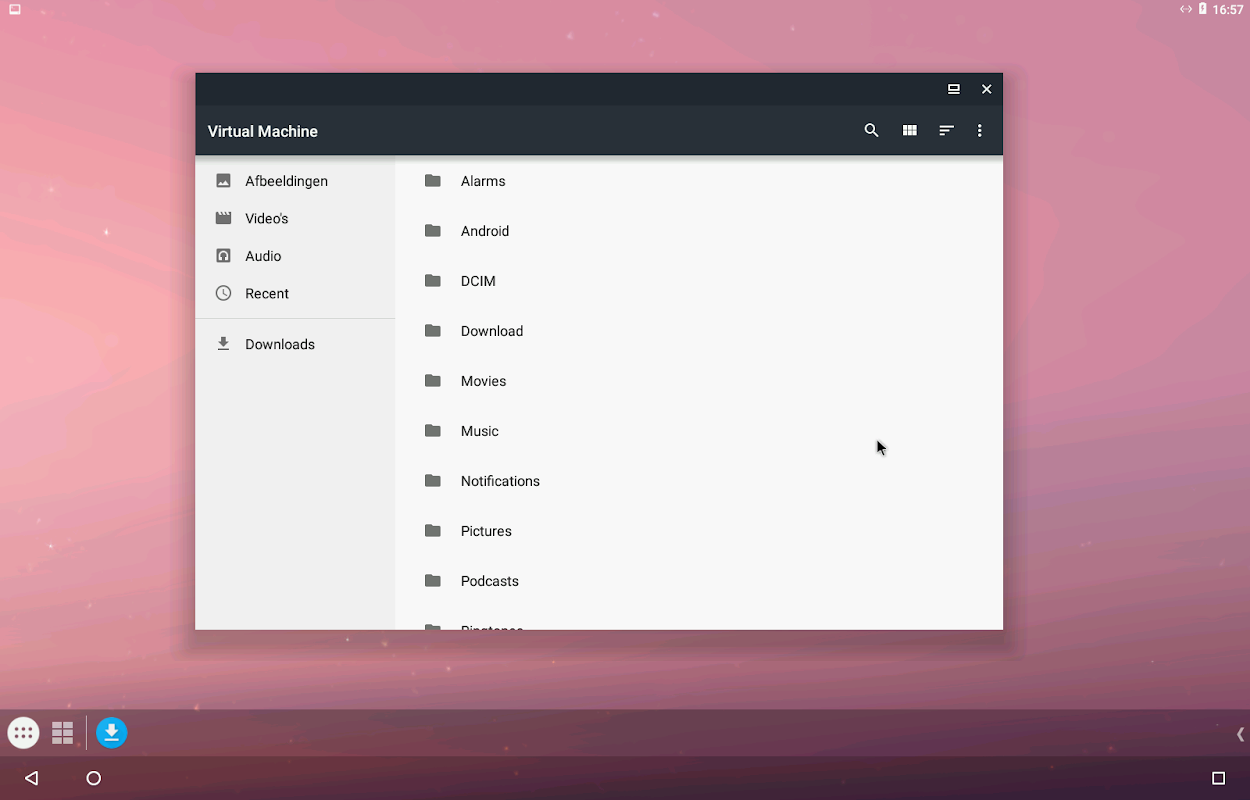Viewport: 1250px width, 800px height.
Task: Select Afbeeldingen using its image icon
Action: pyautogui.click(x=222, y=180)
